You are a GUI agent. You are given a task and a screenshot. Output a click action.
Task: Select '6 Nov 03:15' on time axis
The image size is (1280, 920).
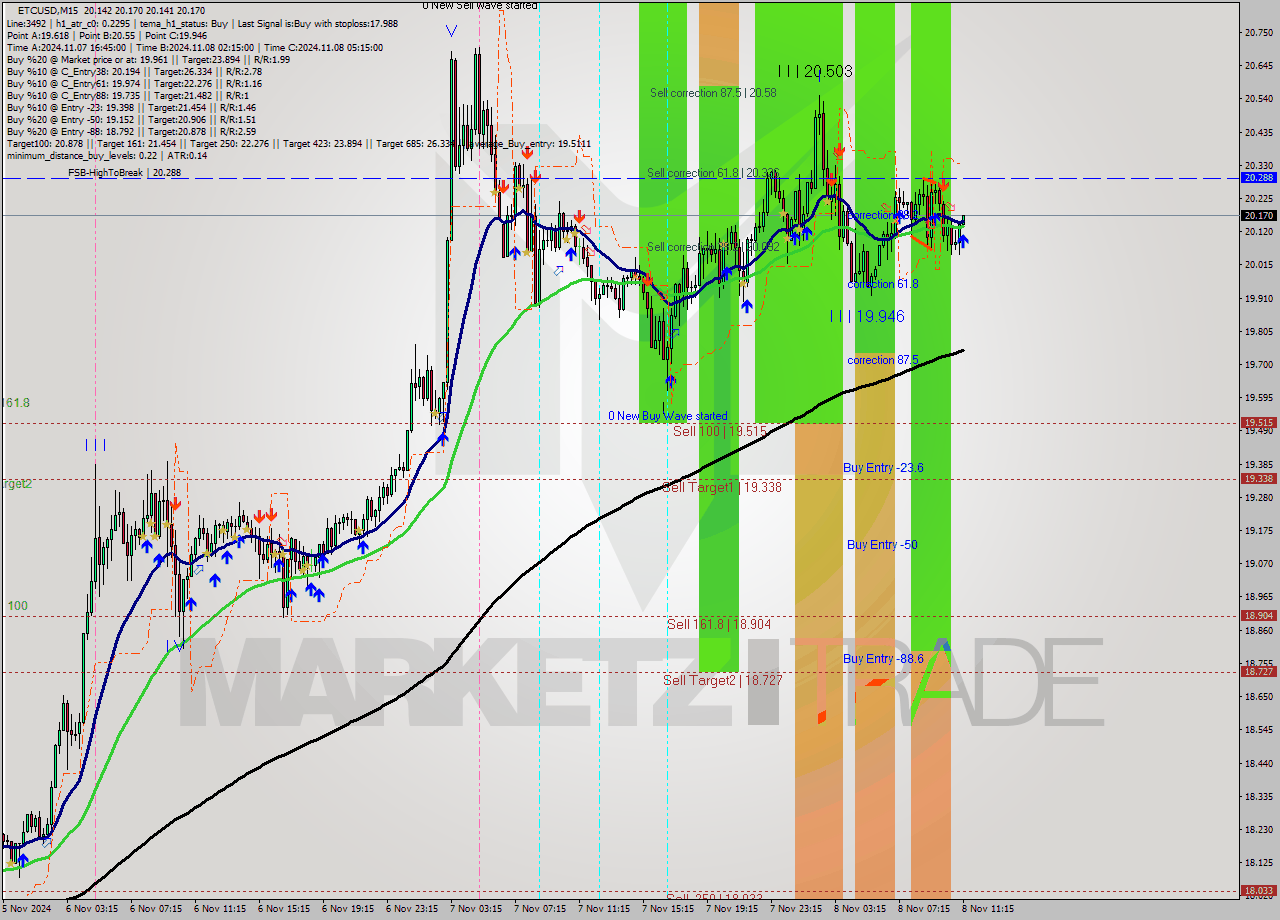click(91, 909)
